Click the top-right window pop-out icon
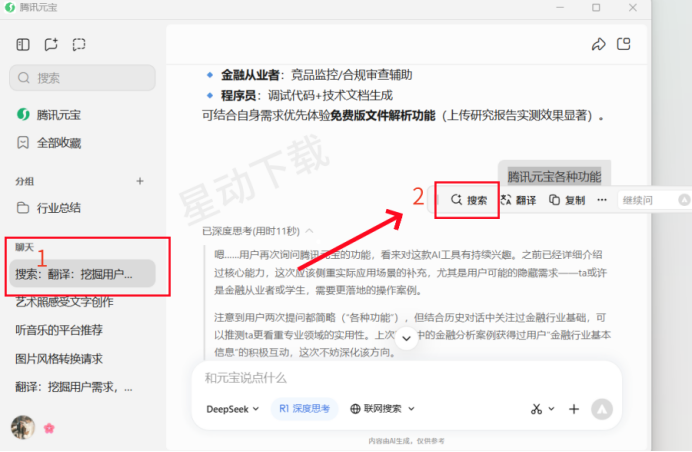The width and height of the screenshot is (692, 452). tap(624, 44)
